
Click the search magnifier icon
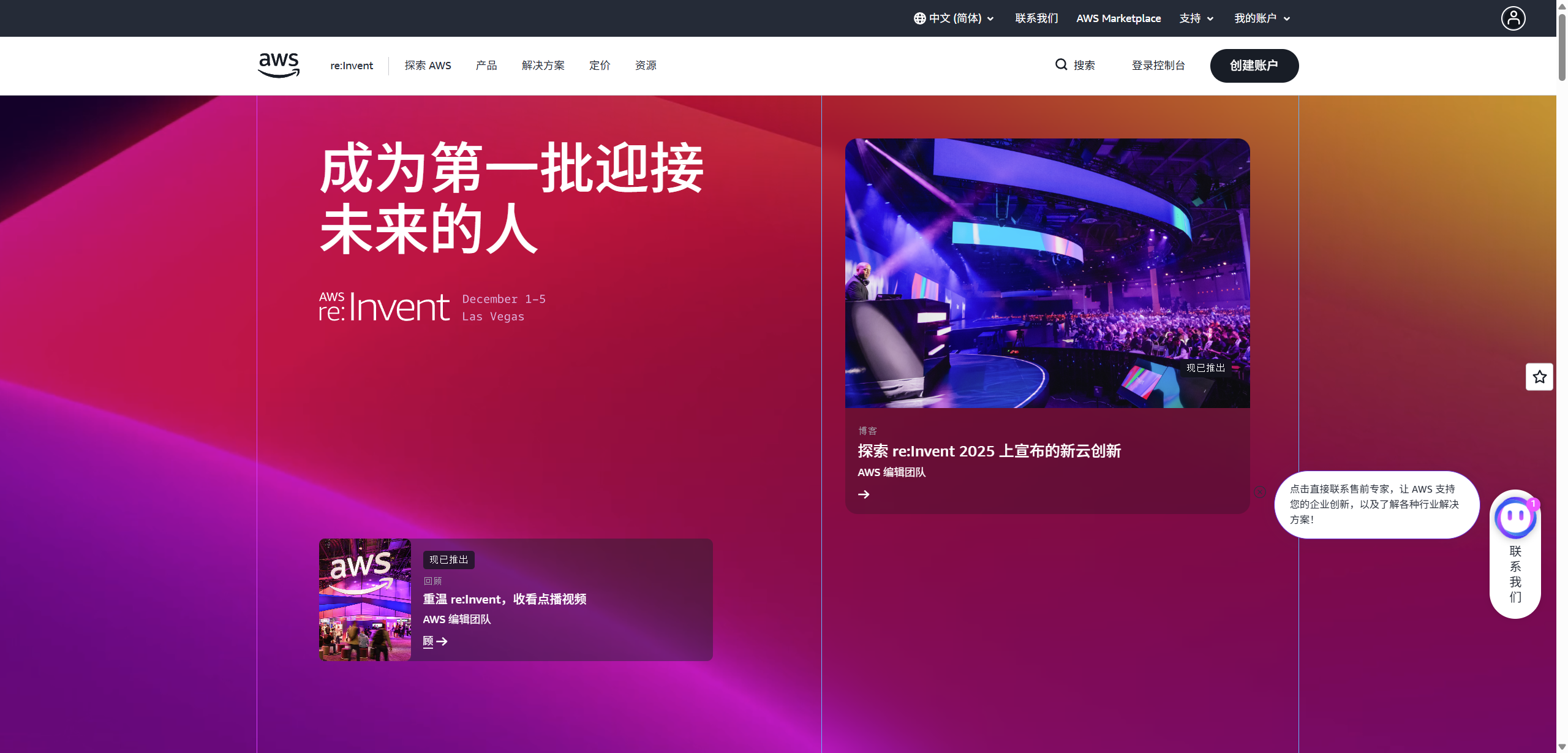[1061, 64]
